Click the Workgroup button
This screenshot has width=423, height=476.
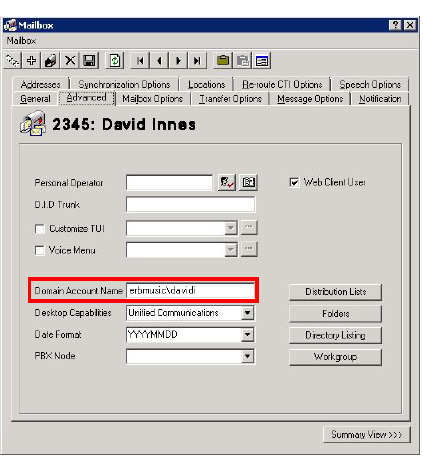point(336,357)
